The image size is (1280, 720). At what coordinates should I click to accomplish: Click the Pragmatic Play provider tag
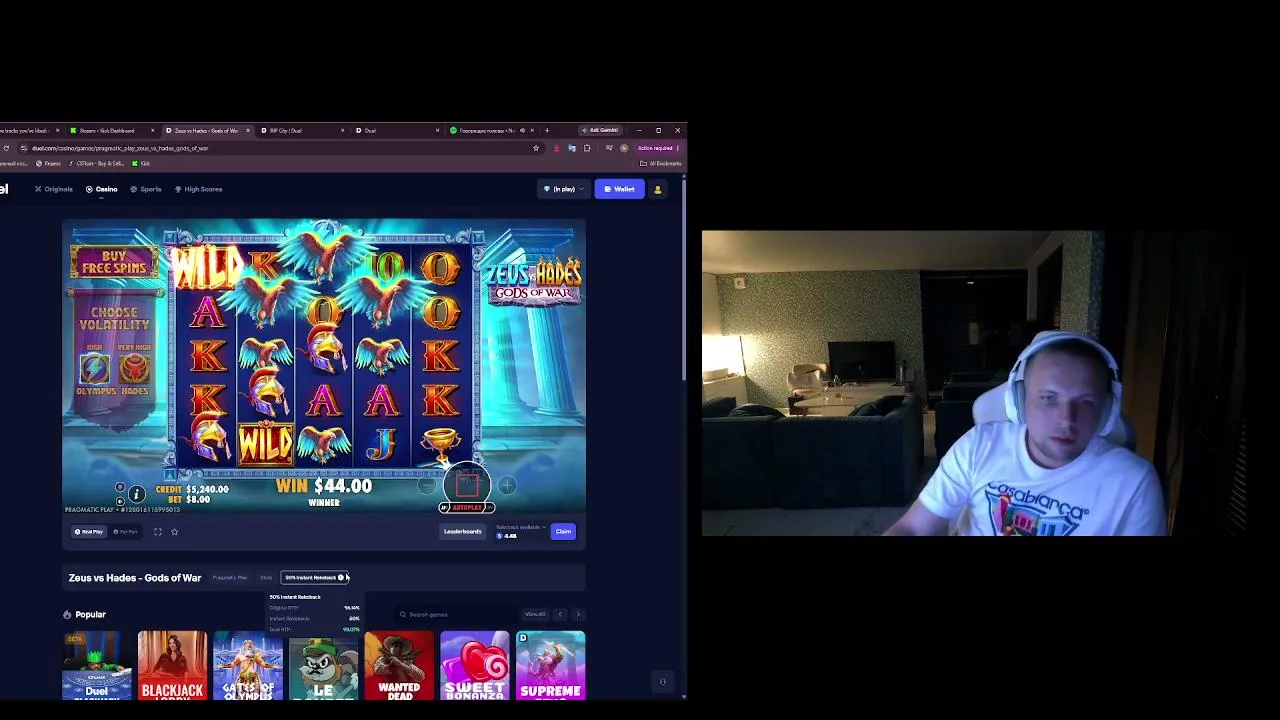click(x=230, y=578)
